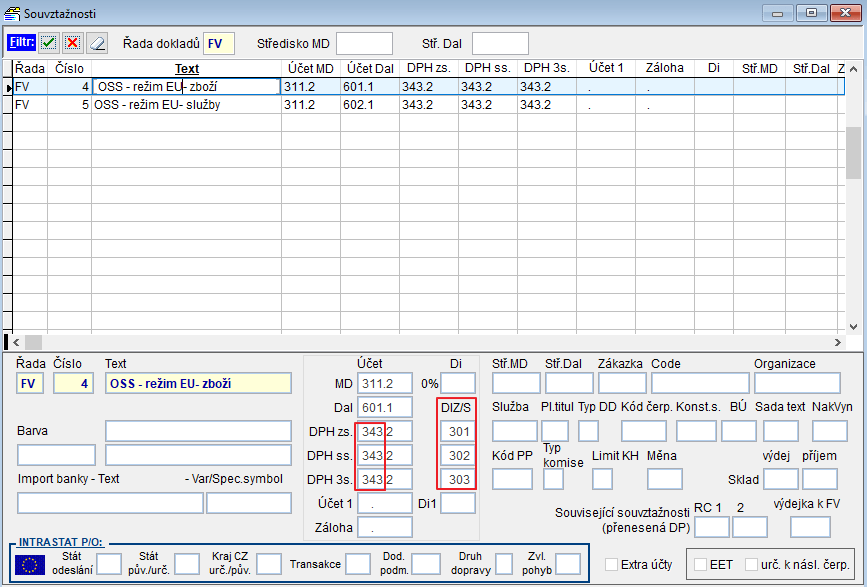The width and height of the screenshot is (867, 587).
Task: Click the blue Filtr label button
Action: tap(22, 43)
